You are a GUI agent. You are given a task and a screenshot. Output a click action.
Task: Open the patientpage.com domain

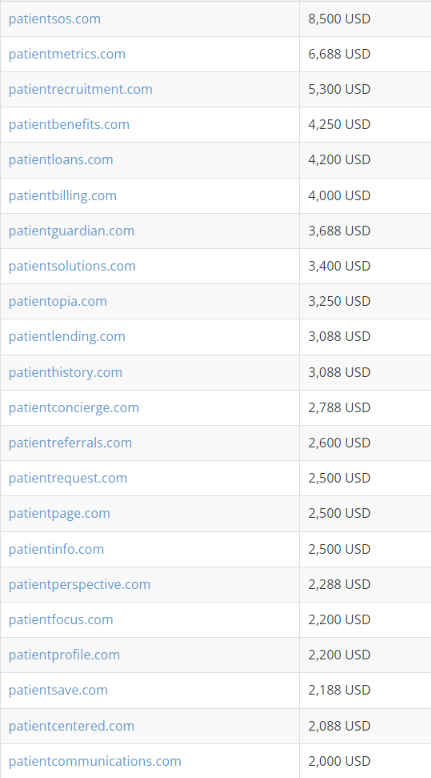(x=59, y=514)
